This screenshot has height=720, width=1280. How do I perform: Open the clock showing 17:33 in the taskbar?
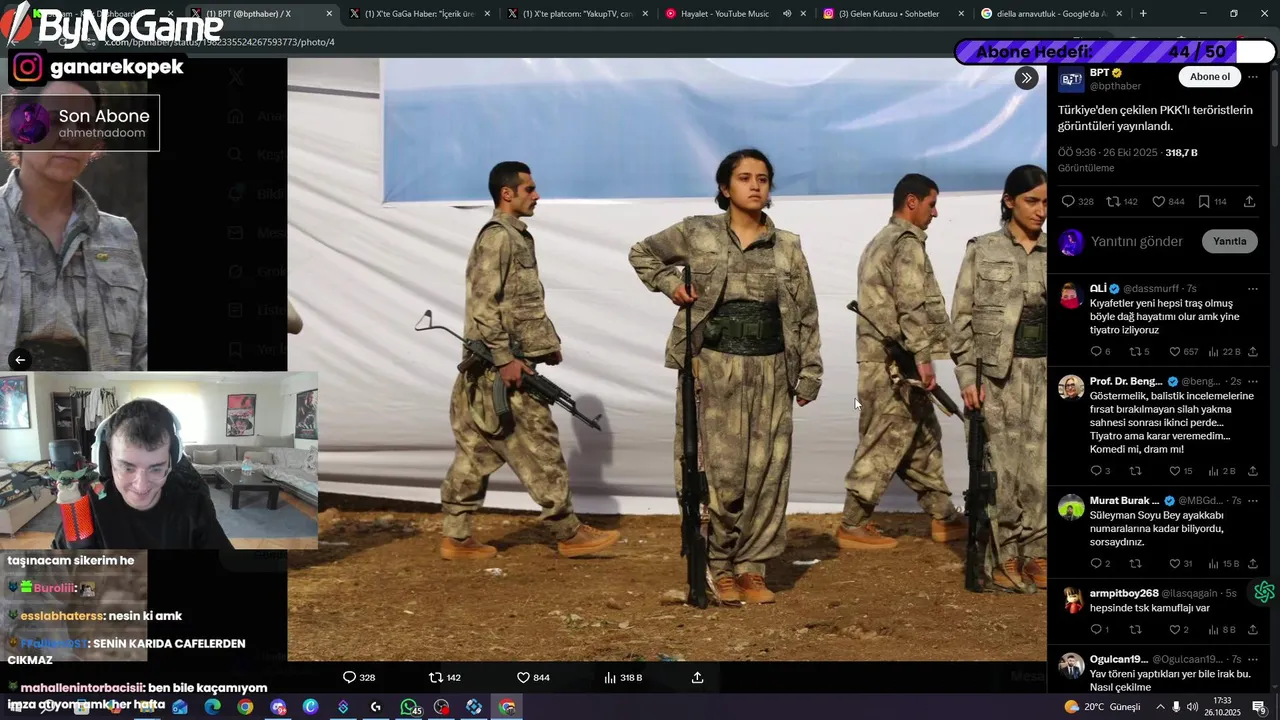1222,707
